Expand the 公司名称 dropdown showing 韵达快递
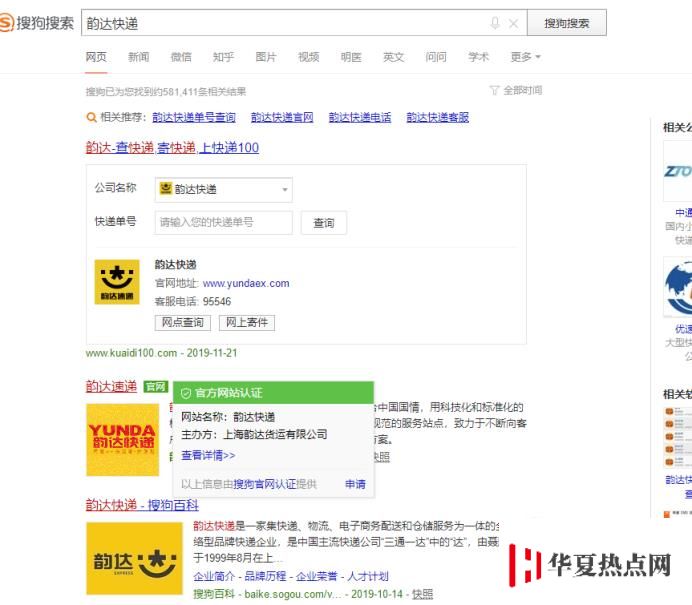The image size is (692, 605). click(x=223, y=189)
